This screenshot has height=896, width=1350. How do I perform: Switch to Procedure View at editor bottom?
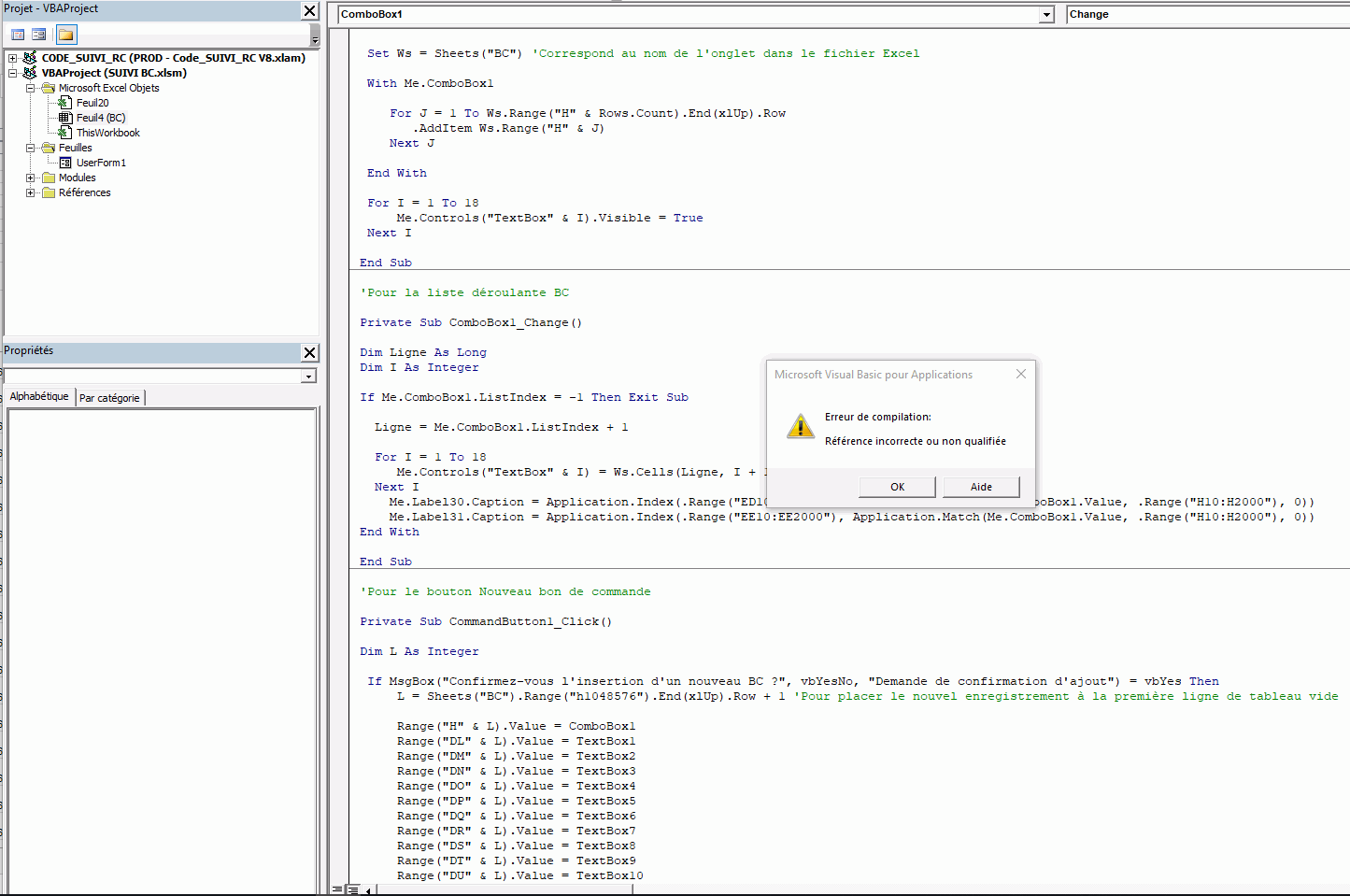click(x=337, y=889)
